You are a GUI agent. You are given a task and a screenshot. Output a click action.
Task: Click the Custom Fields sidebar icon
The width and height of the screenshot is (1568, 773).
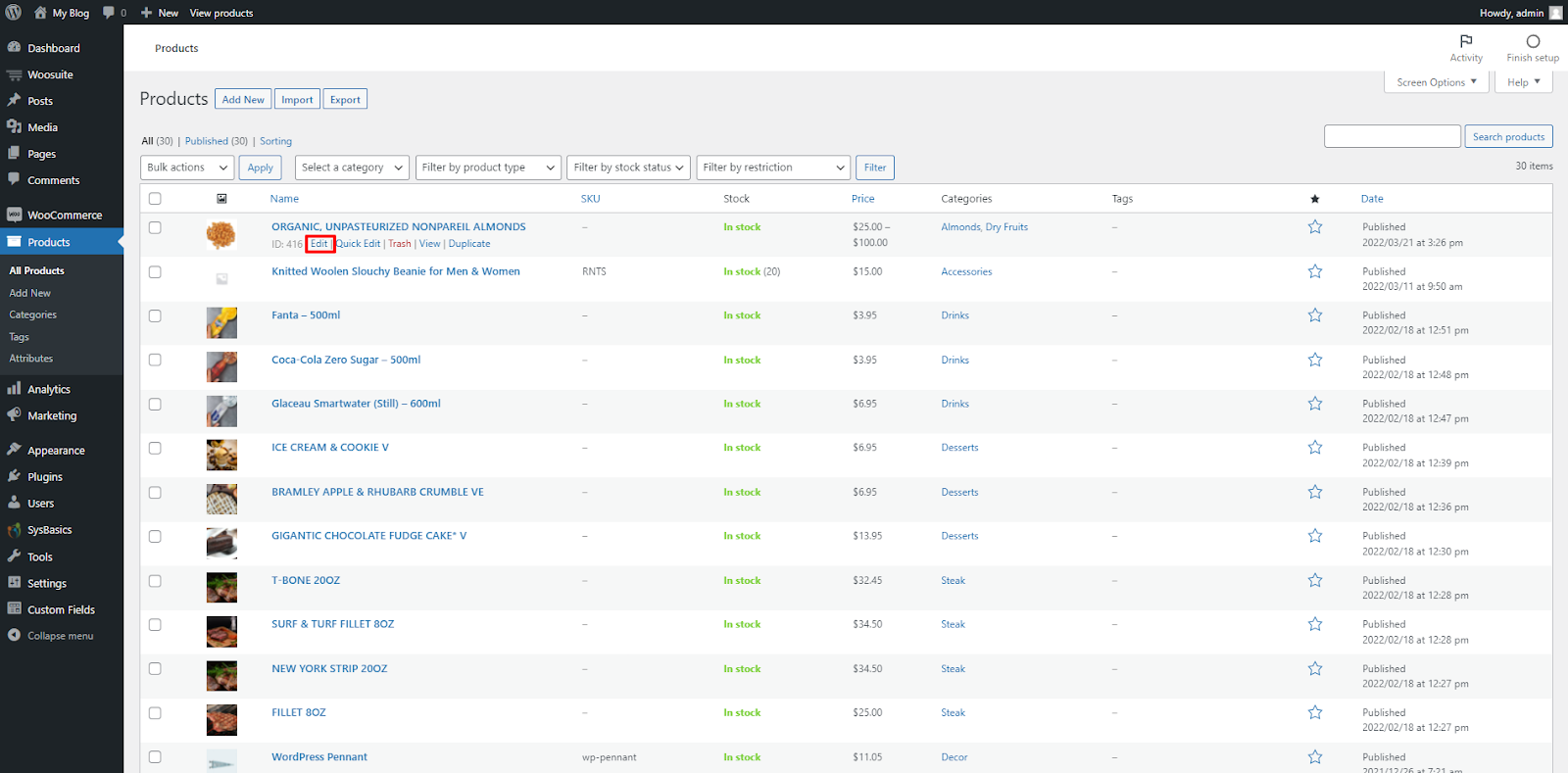tap(14, 608)
